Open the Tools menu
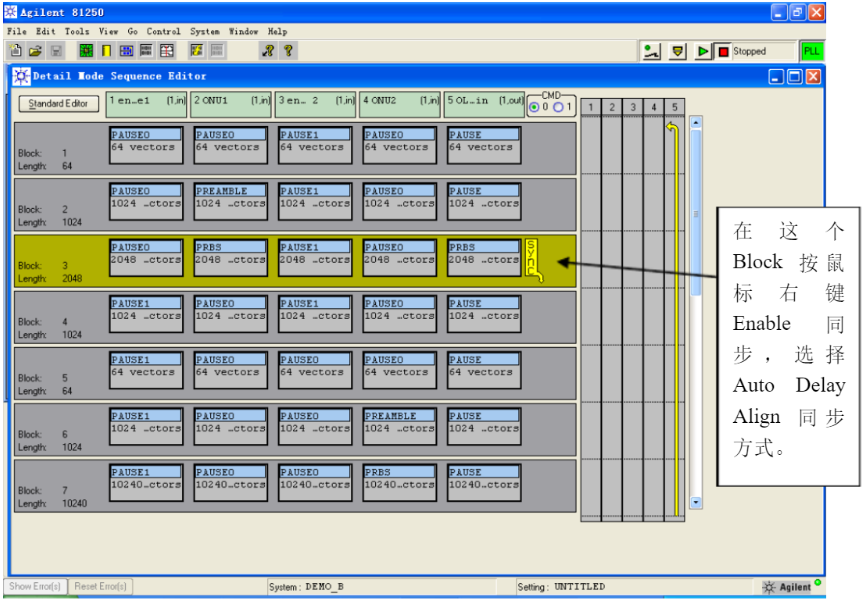The height and width of the screenshot is (603, 867). click(77, 32)
